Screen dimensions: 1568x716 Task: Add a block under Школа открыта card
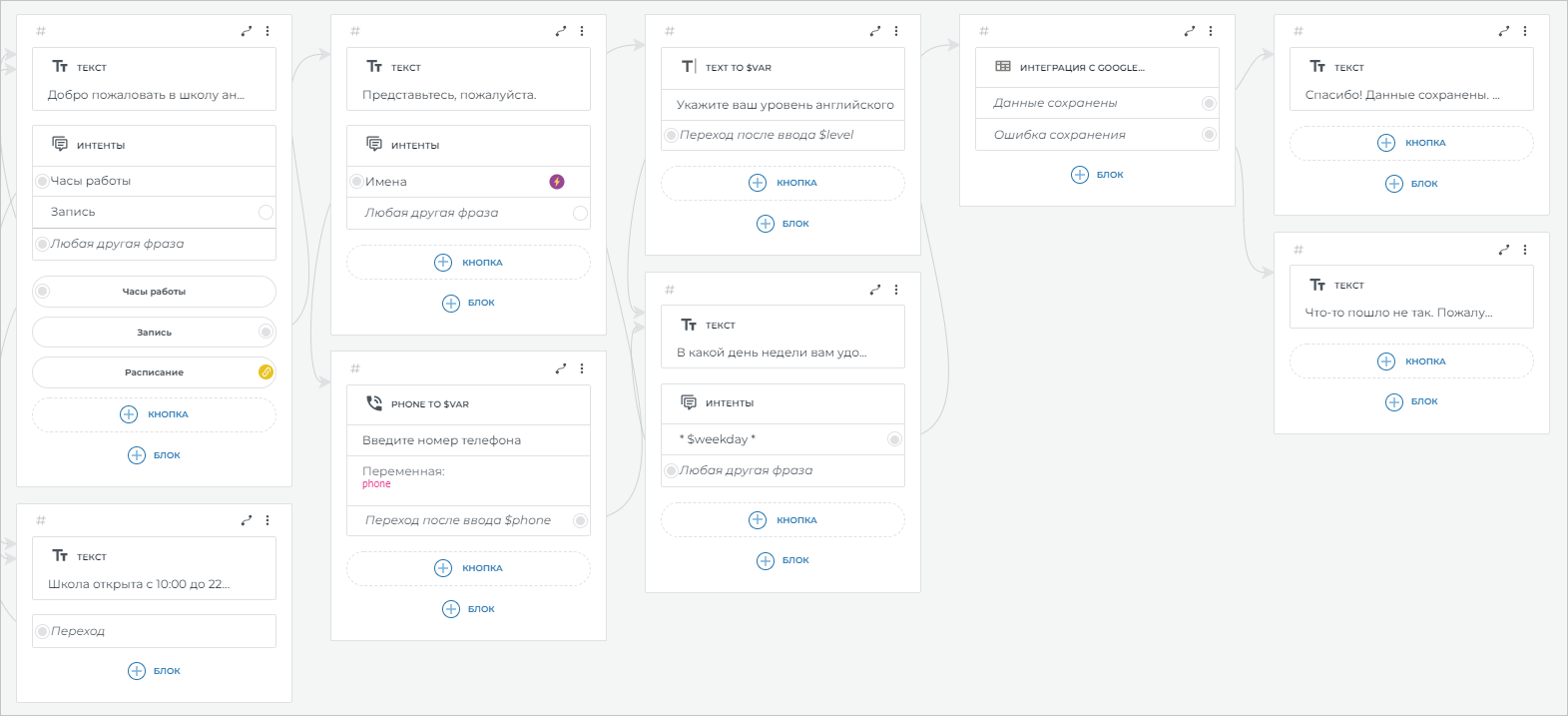pyautogui.click(x=154, y=671)
